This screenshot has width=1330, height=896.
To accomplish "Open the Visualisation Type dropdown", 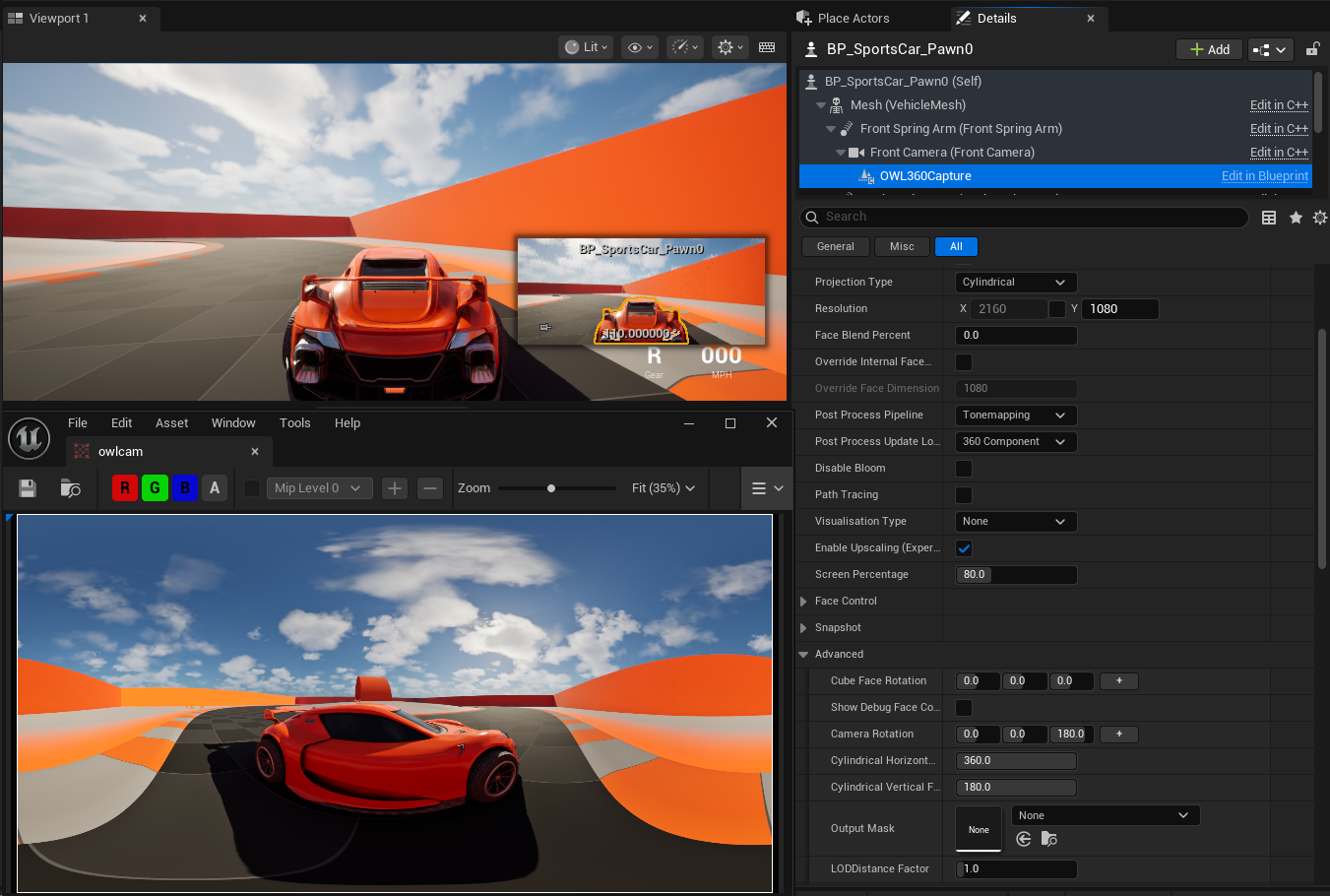I will pos(1016,522).
